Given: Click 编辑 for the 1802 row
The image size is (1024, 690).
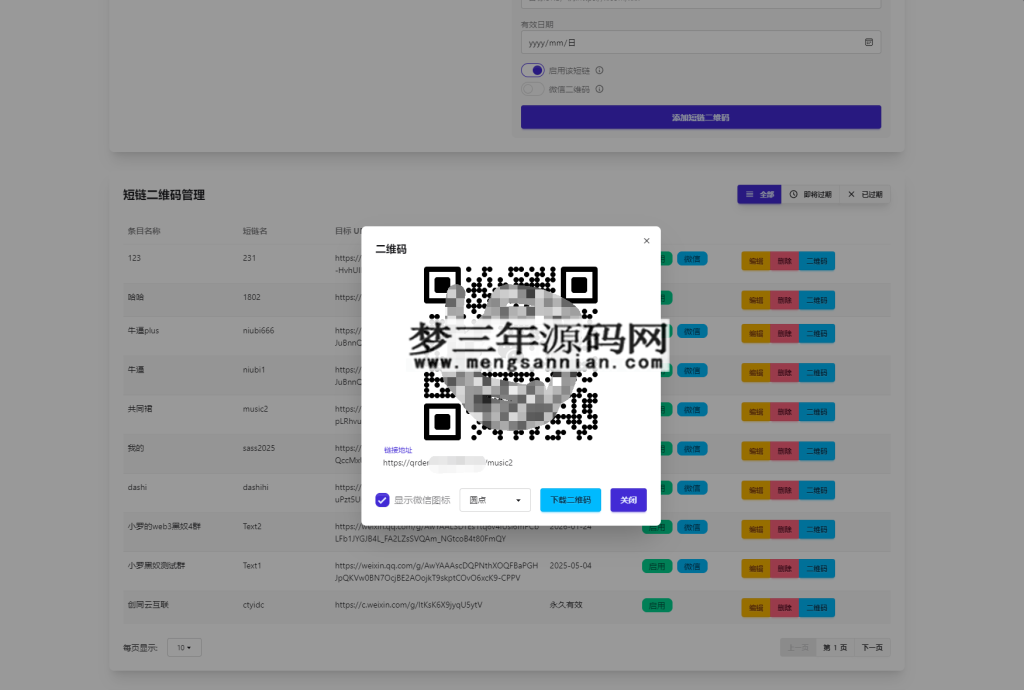Looking at the screenshot, I should [x=756, y=300].
